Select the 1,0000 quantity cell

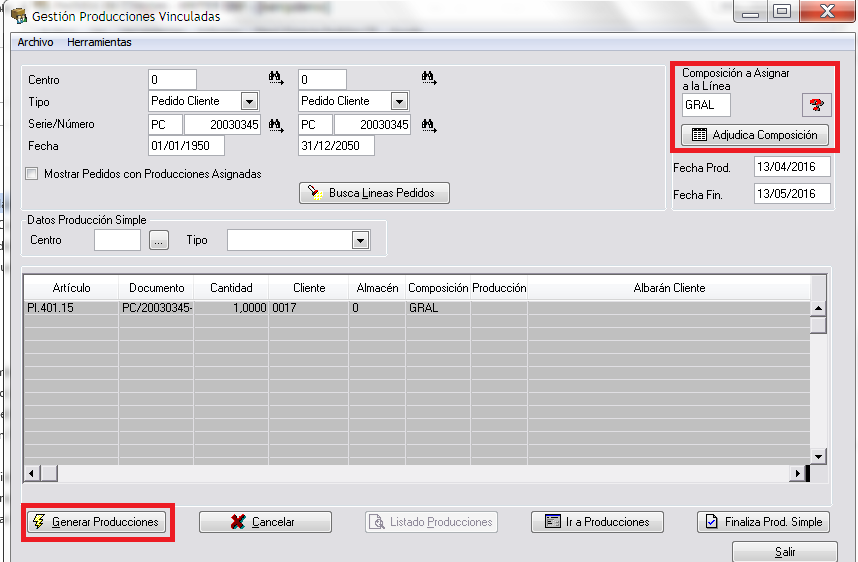(231, 308)
